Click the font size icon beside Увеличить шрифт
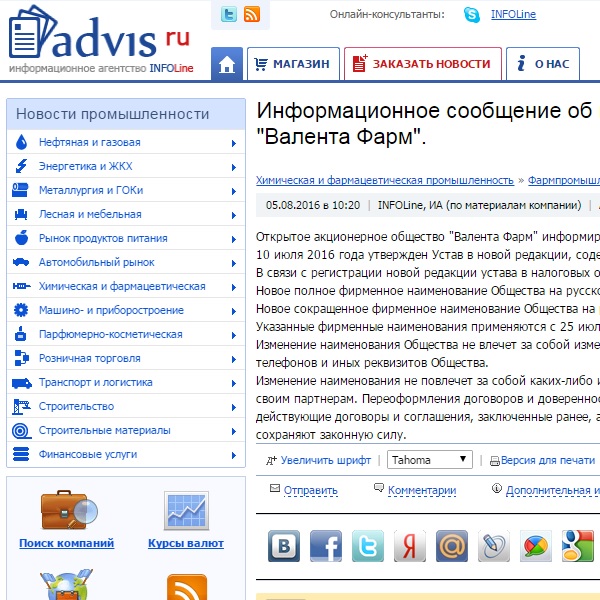600x600 pixels. pyautogui.click(x=271, y=460)
